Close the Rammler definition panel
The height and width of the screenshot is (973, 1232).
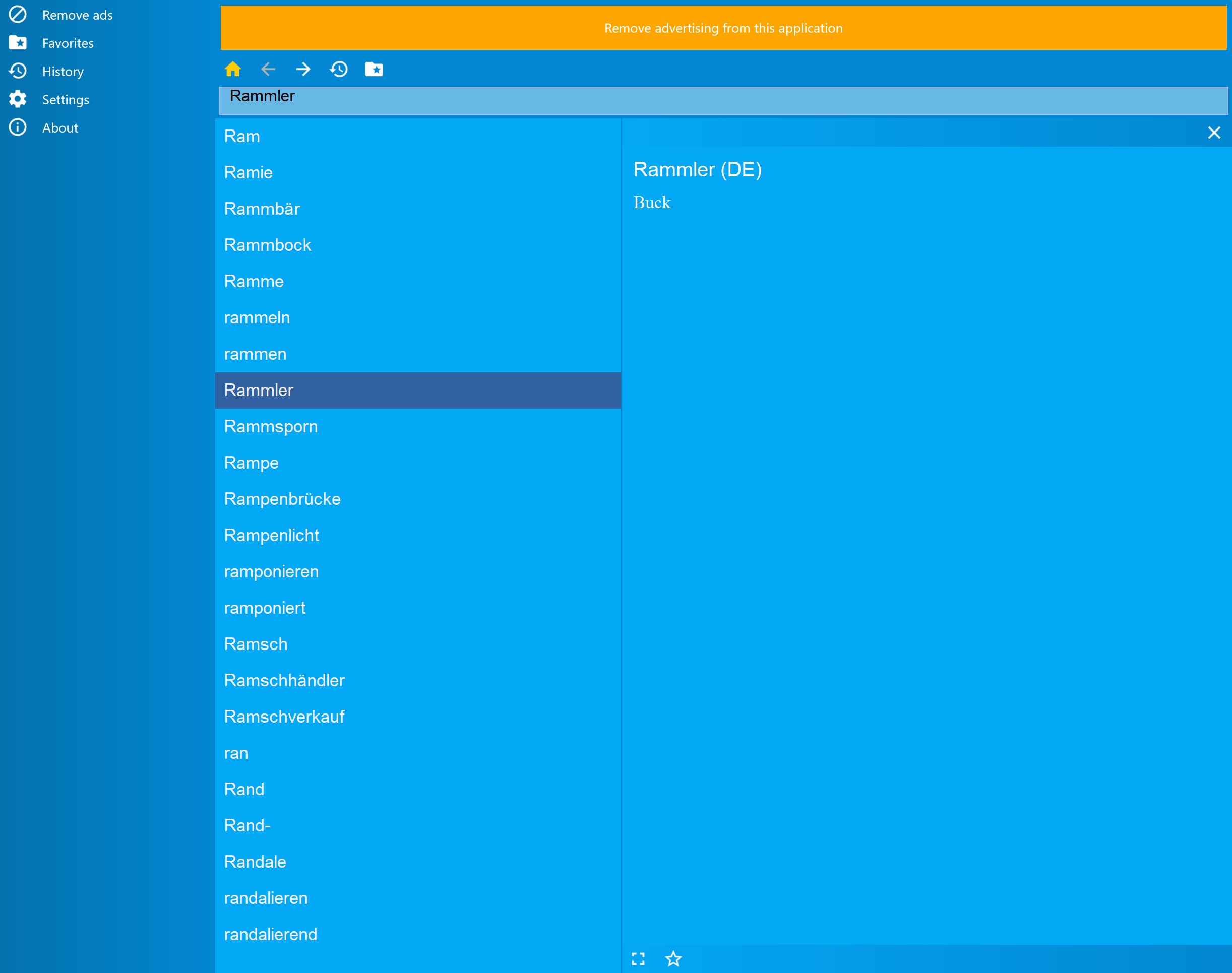point(1214,133)
